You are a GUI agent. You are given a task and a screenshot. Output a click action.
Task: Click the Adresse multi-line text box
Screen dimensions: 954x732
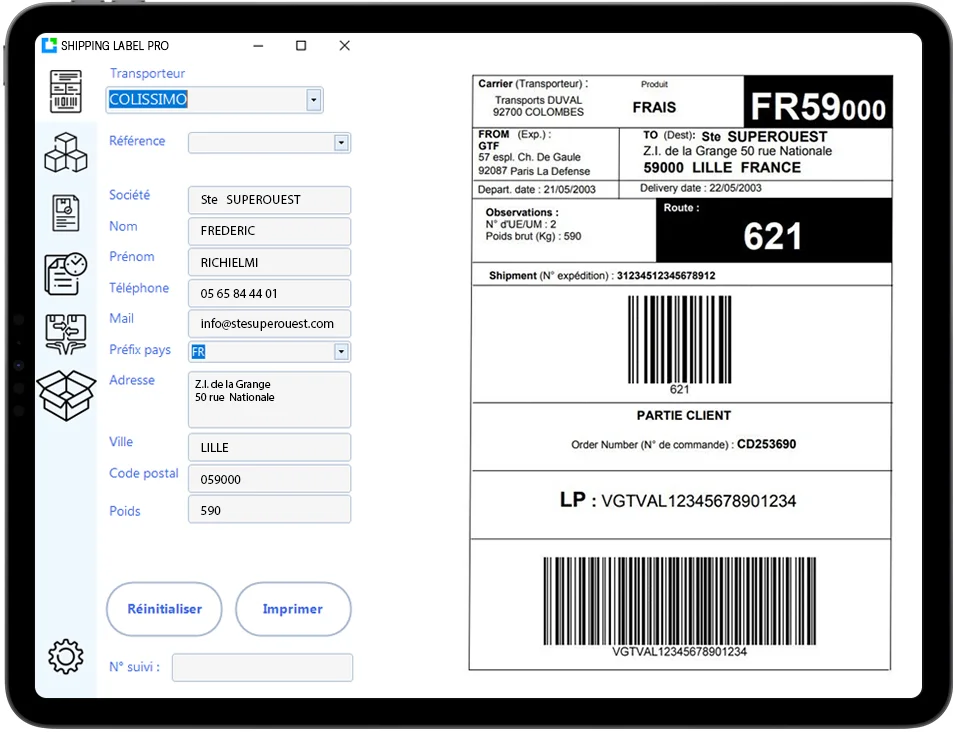pyautogui.click(x=269, y=400)
